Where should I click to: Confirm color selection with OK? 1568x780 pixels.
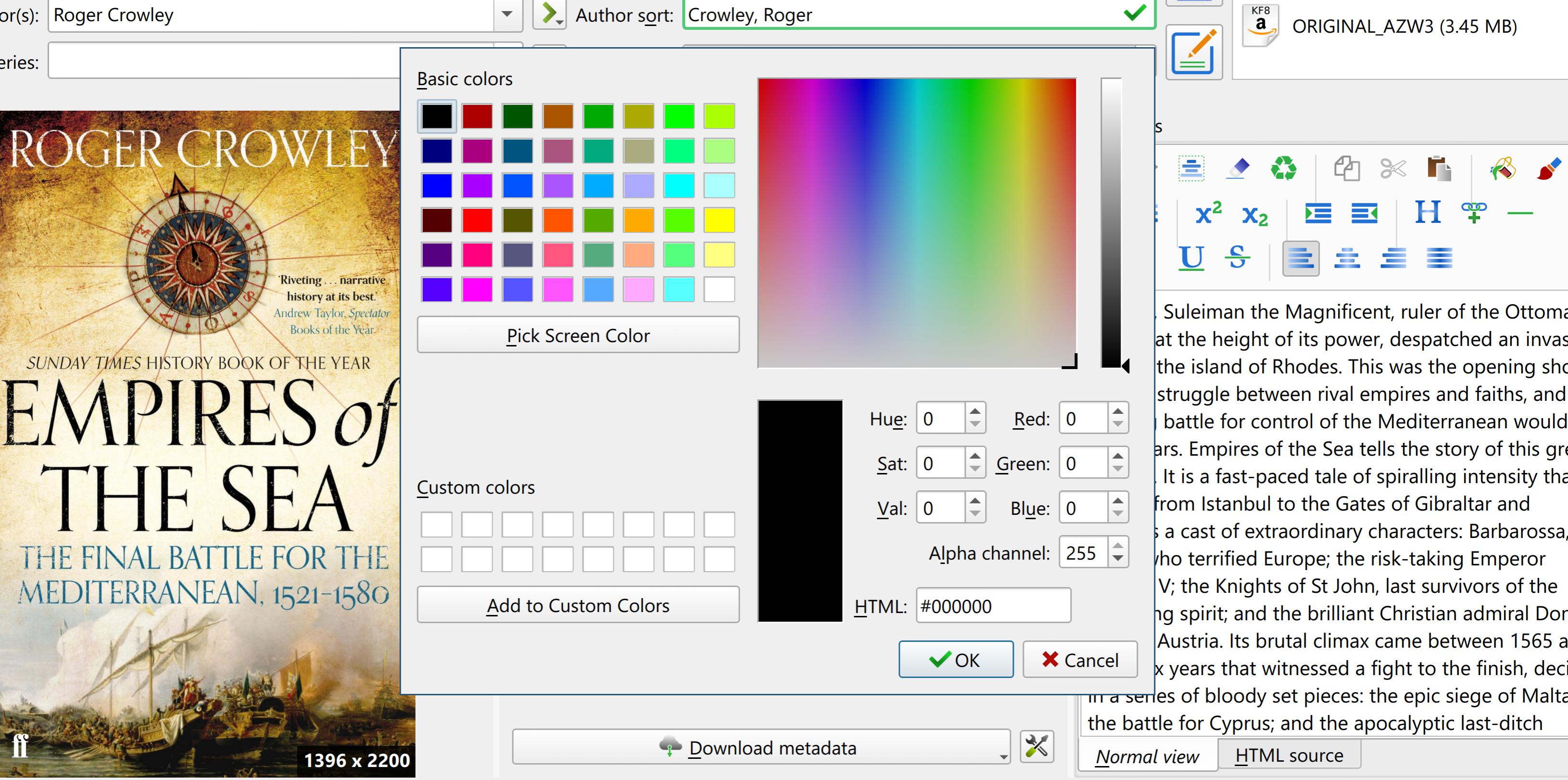tap(956, 659)
